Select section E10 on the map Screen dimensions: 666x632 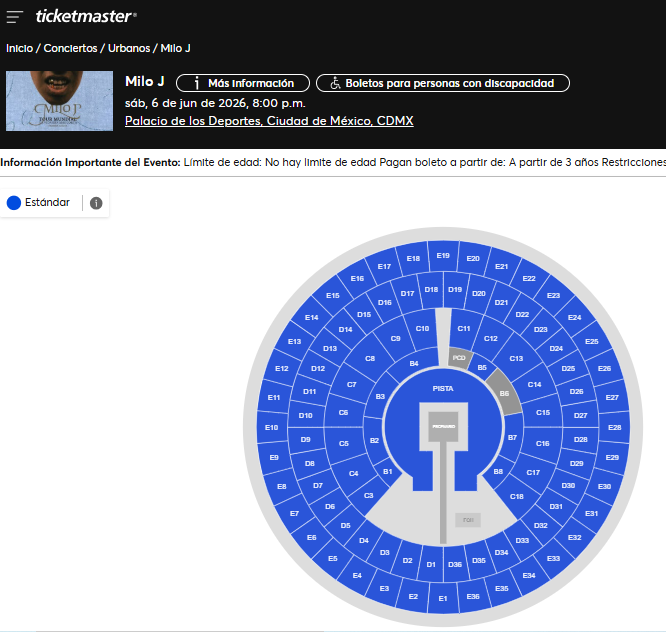tap(271, 427)
